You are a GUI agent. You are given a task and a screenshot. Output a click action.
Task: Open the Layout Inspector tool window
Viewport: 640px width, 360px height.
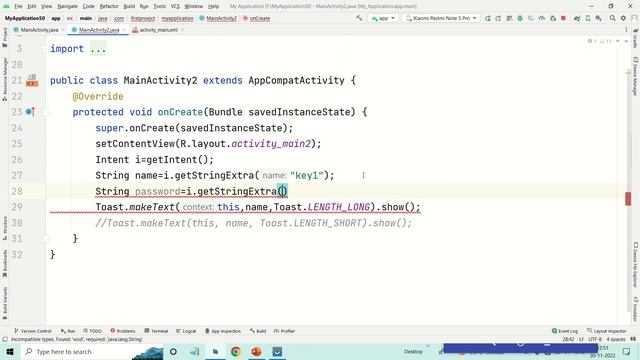607,331
